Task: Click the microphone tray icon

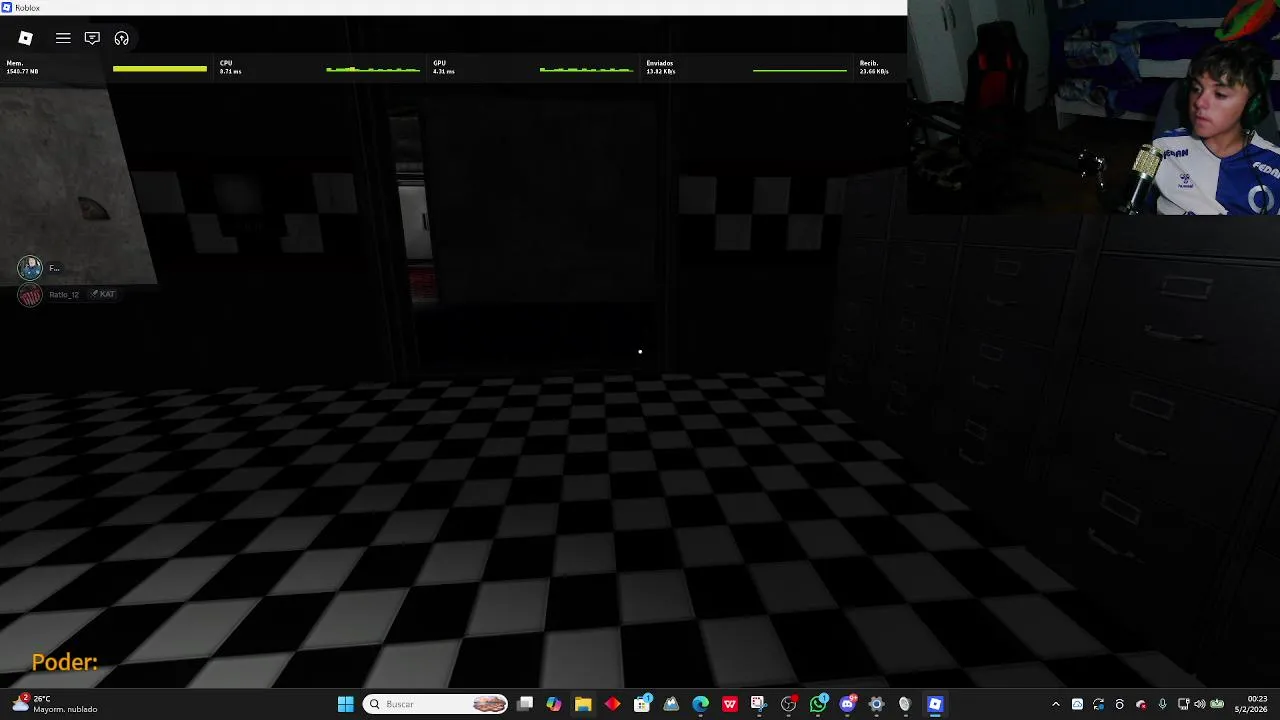Action: (1162, 704)
